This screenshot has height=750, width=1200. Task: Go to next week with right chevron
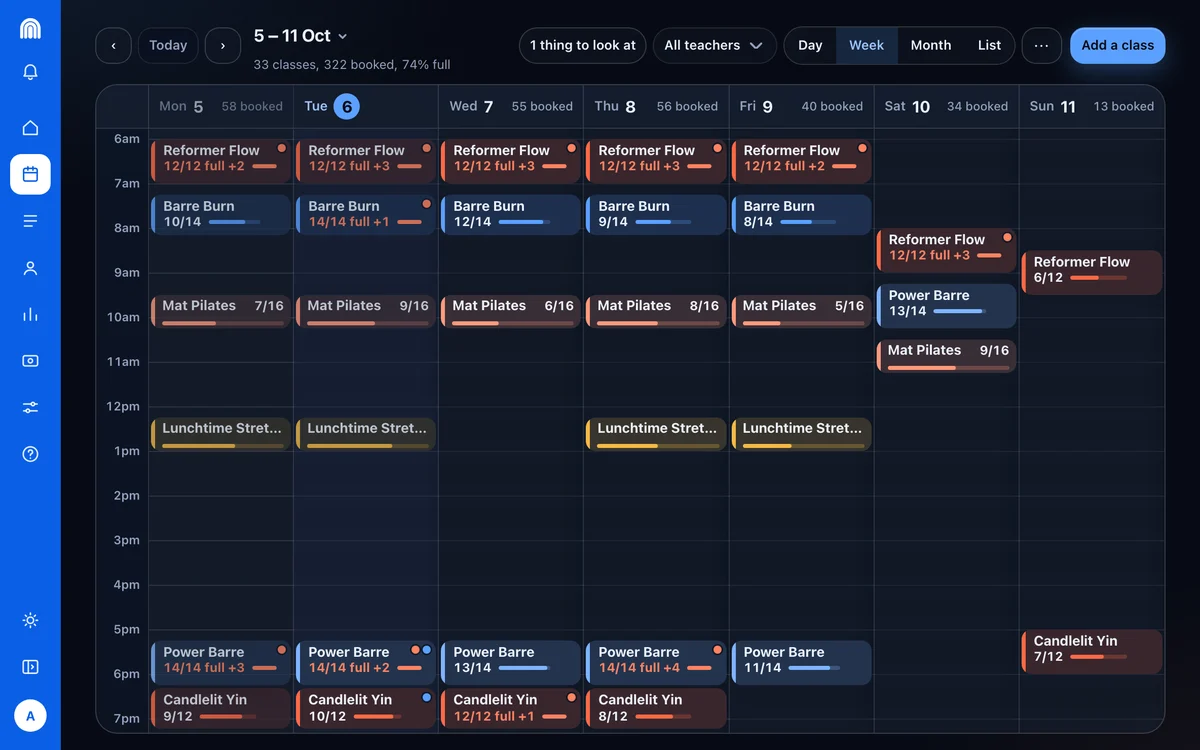[222, 45]
